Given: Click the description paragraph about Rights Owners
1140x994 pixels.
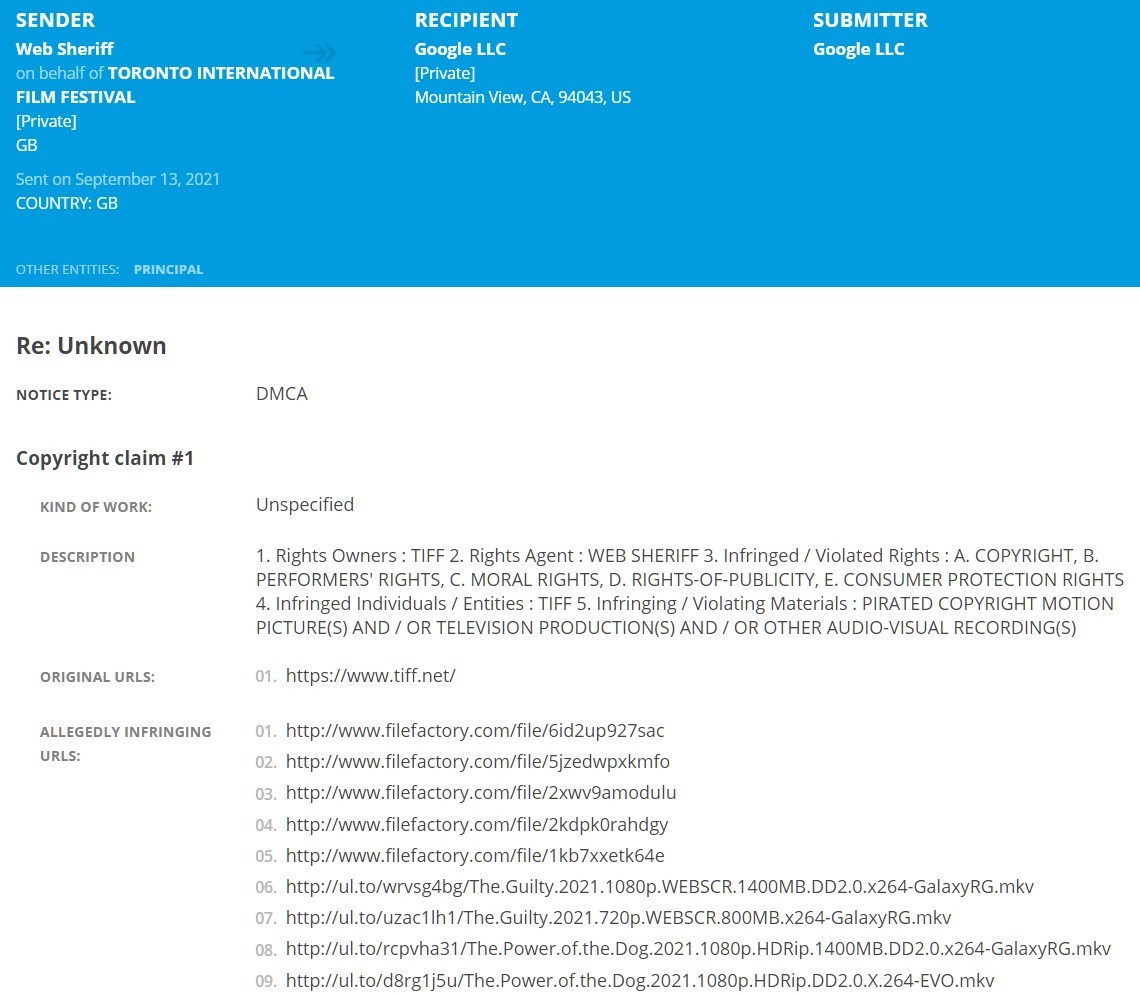Looking at the screenshot, I should click(x=690, y=591).
